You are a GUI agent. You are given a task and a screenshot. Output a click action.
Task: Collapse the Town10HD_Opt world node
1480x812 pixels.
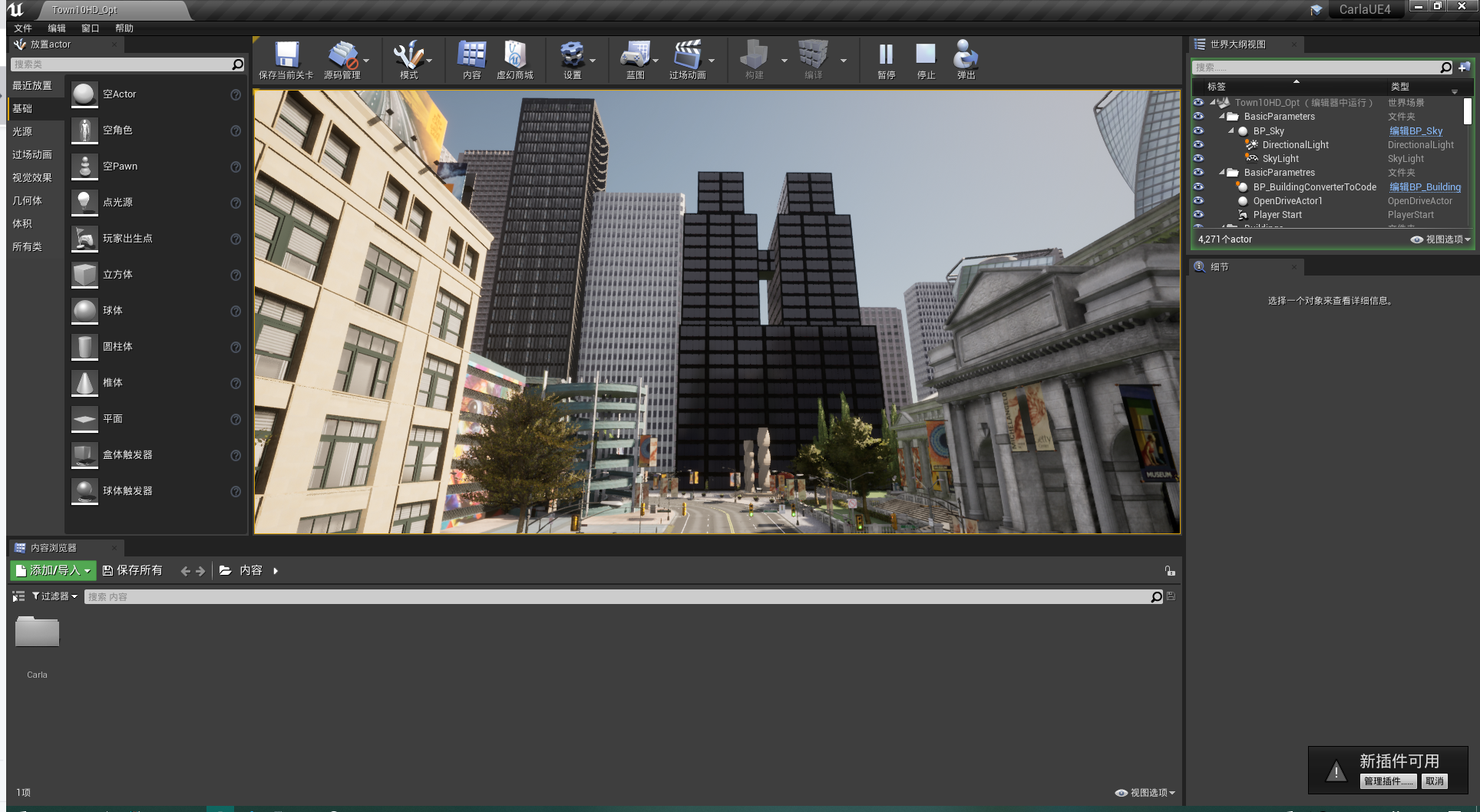pos(1212,102)
